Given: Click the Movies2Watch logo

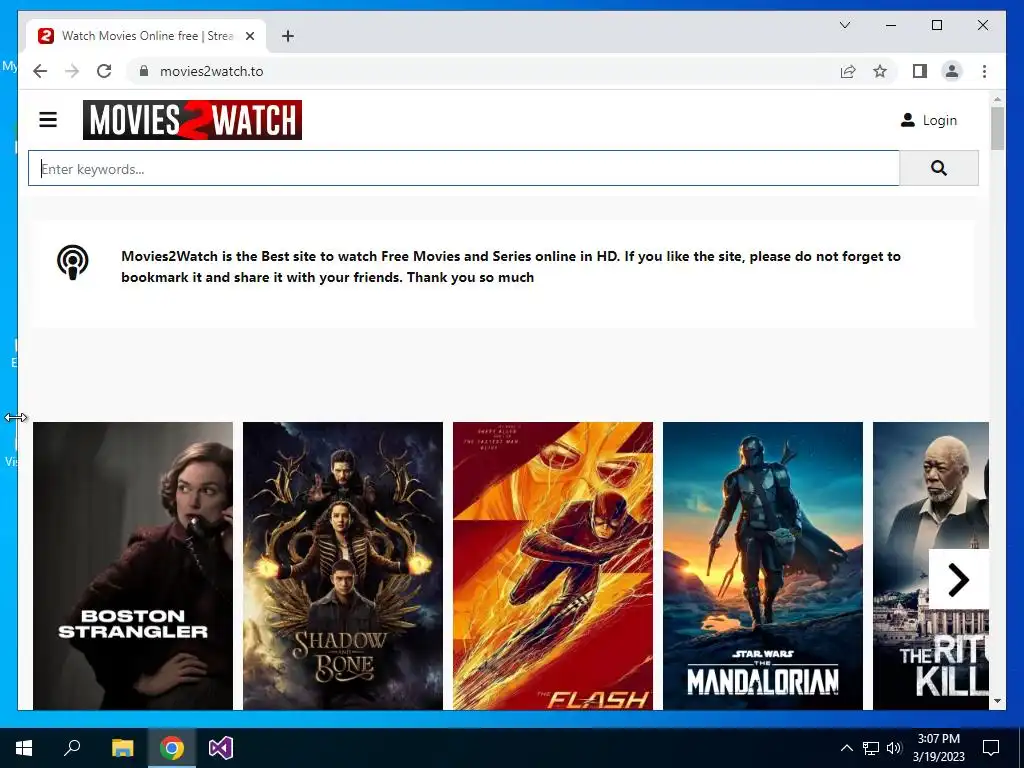Looking at the screenshot, I should click(192, 120).
